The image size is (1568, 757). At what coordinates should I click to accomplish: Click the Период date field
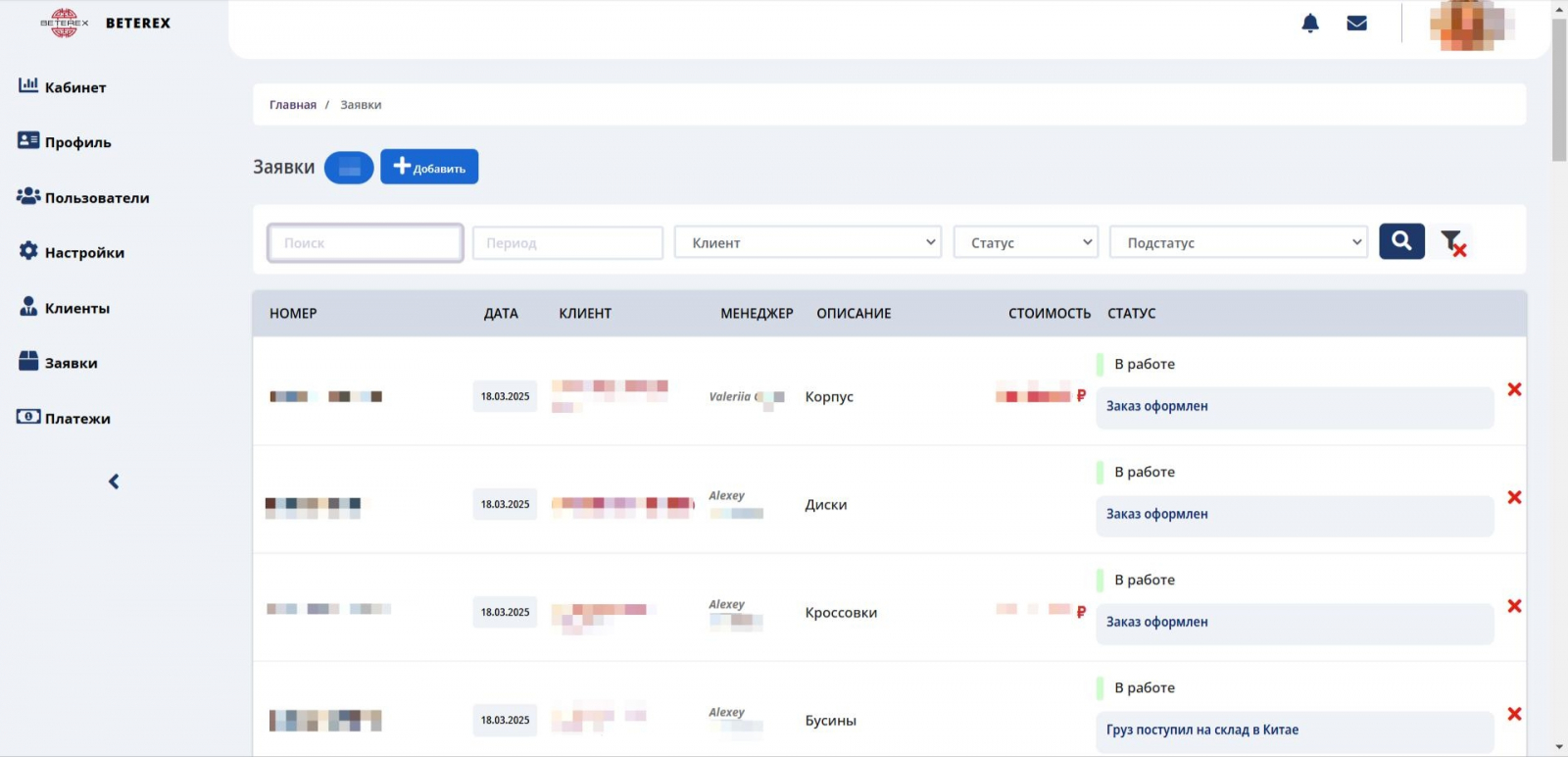(x=567, y=243)
